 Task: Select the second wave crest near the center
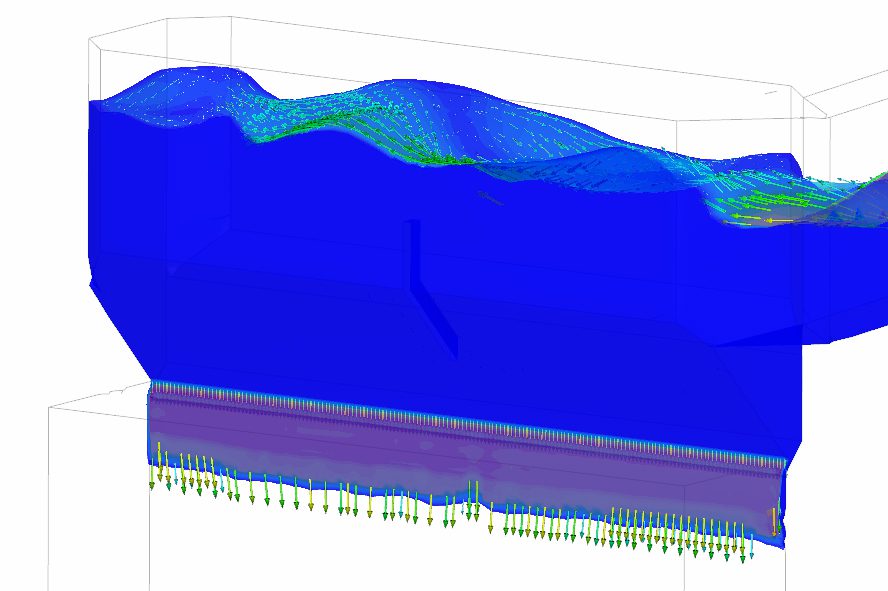tap(390, 88)
